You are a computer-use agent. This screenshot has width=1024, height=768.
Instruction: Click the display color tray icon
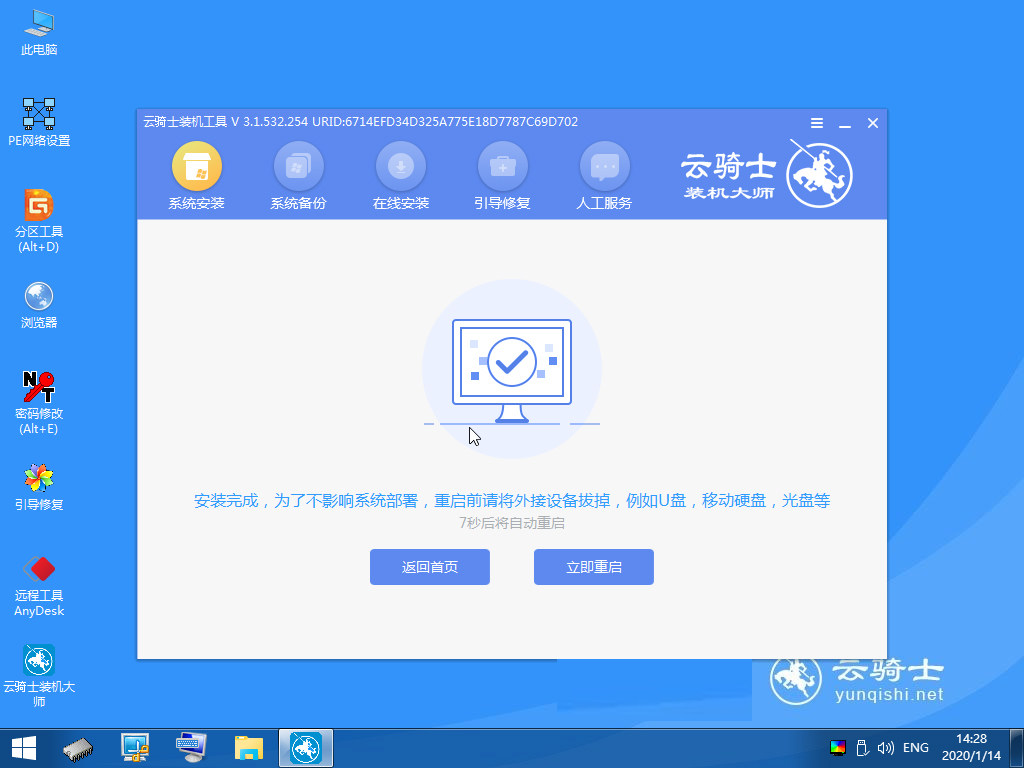coord(837,748)
